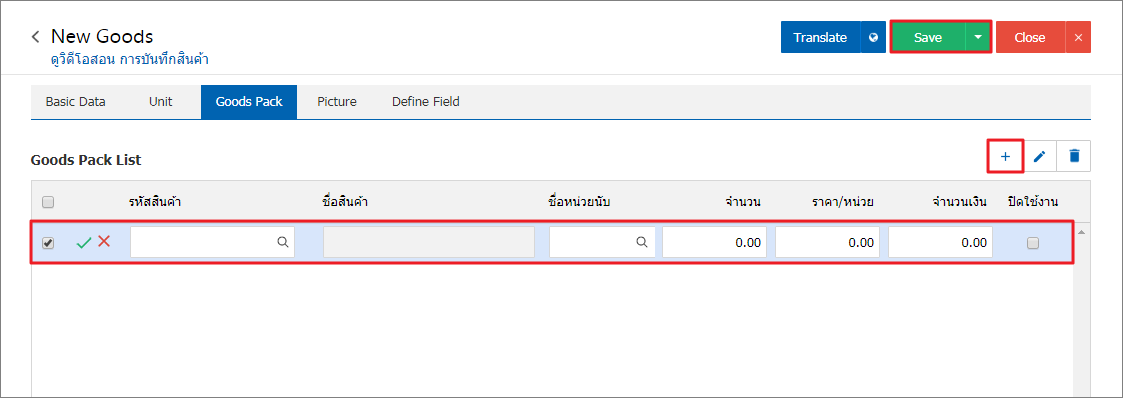The width and height of the screenshot is (1123, 398).
Task: Click search icon in ชื่อหน่วยนับ field
Action: click(x=642, y=242)
